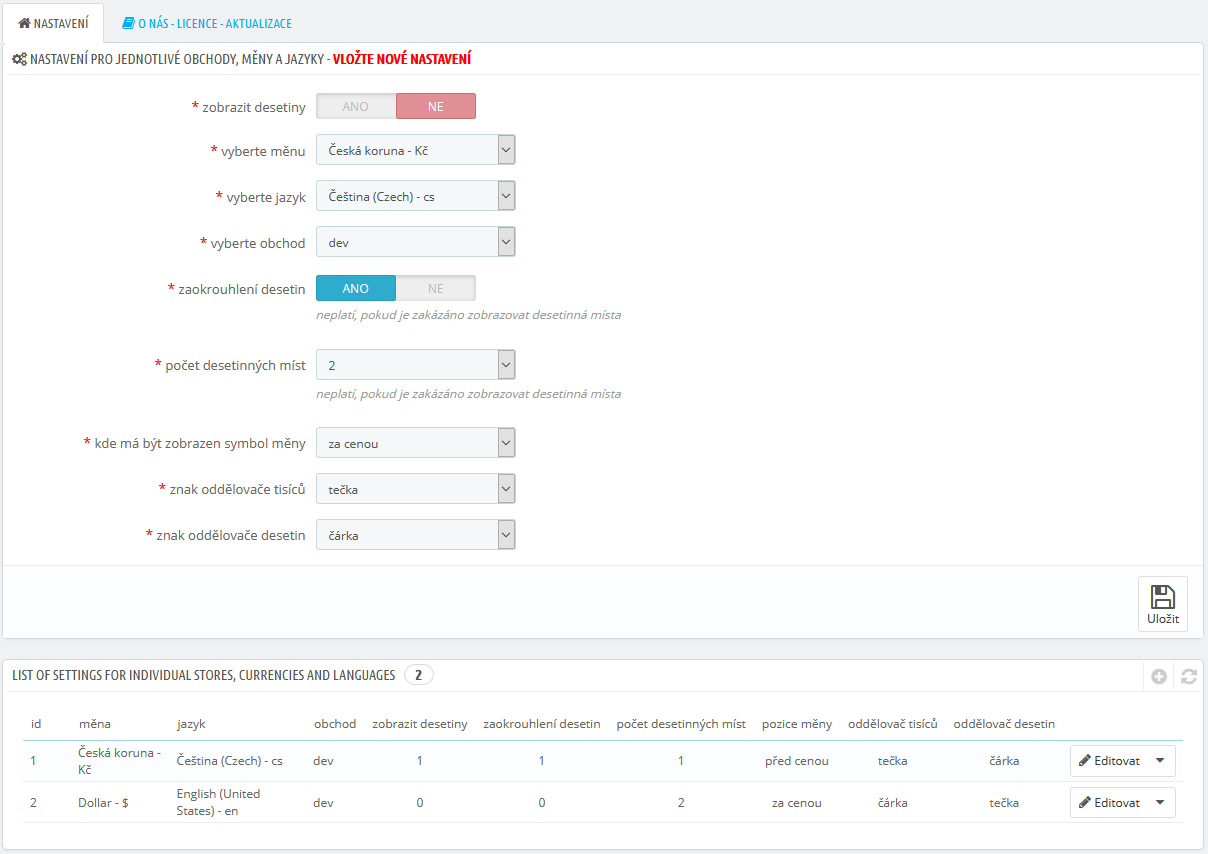Click the home icon on Nastavení tab
This screenshot has width=1208, height=854.
(x=25, y=22)
